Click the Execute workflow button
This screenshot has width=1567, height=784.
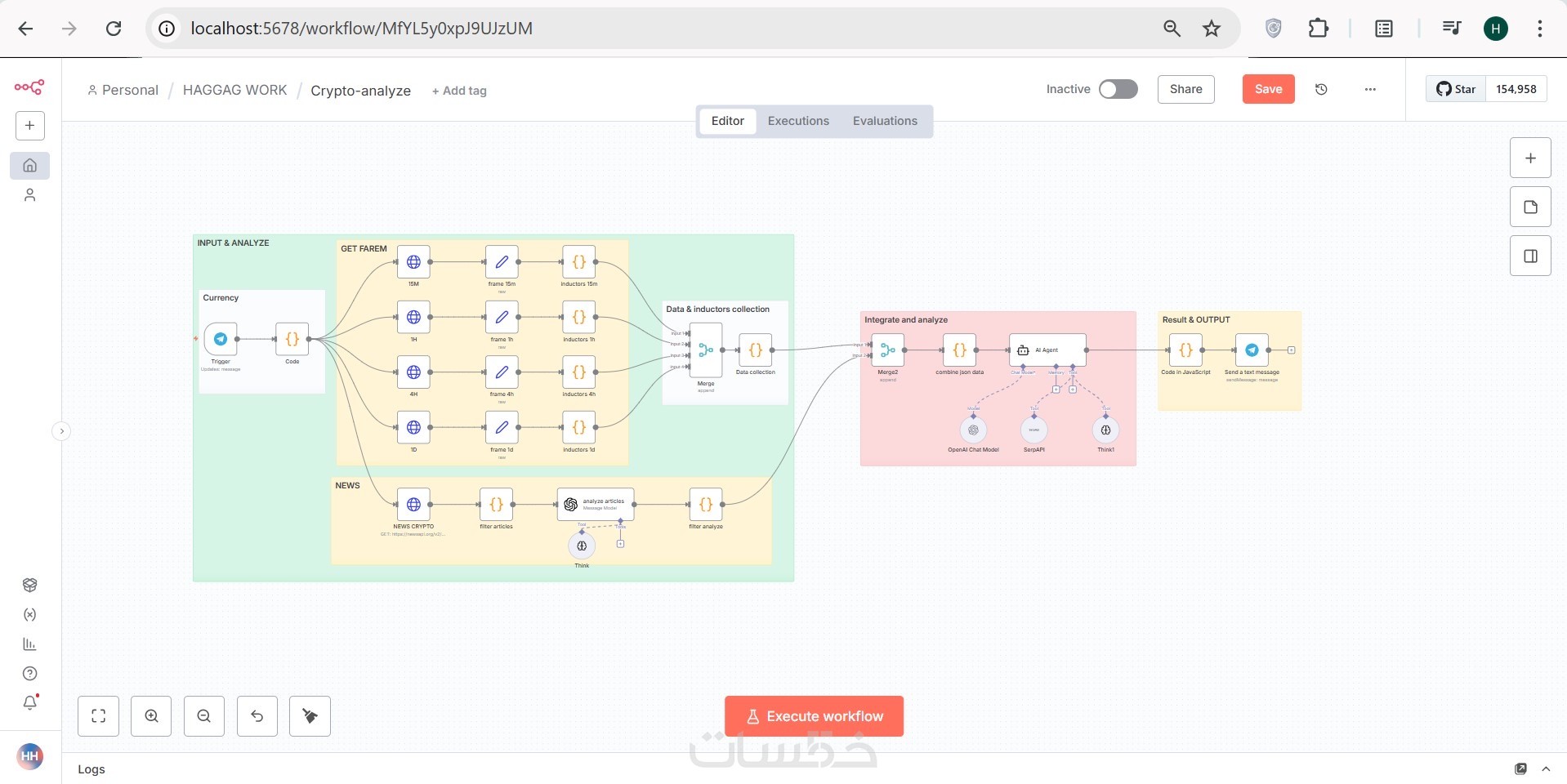click(x=814, y=716)
